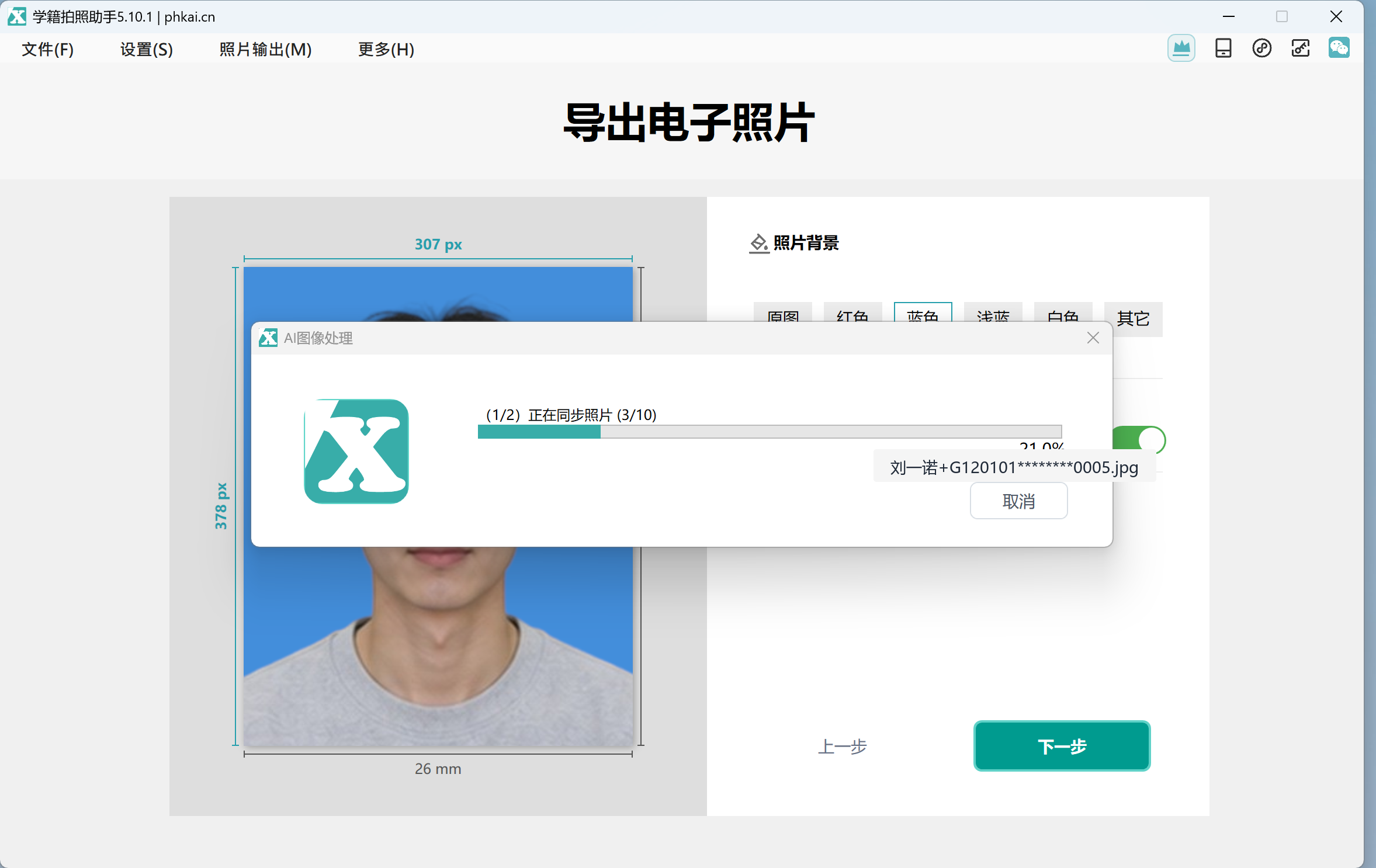Minimize the 学籍拍照助手 window
The width and height of the screenshot is (1376, 868).
coord(1228,16)
